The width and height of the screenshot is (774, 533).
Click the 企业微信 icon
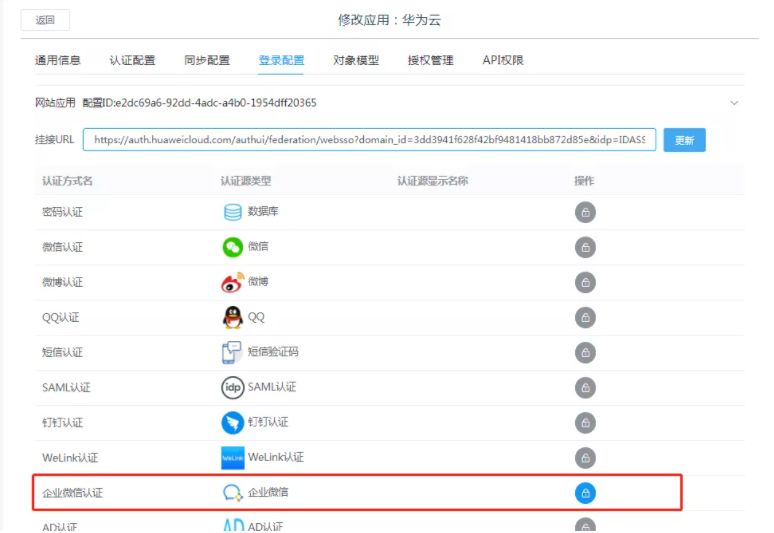[232, 493]
